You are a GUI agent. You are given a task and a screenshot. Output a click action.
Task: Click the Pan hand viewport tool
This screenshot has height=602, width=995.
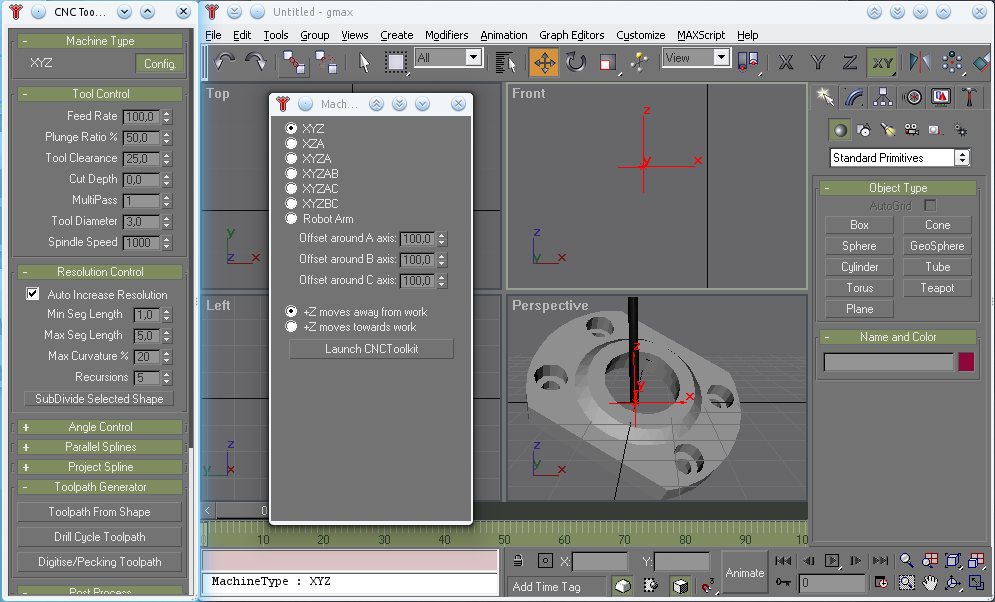coord(930,583)
